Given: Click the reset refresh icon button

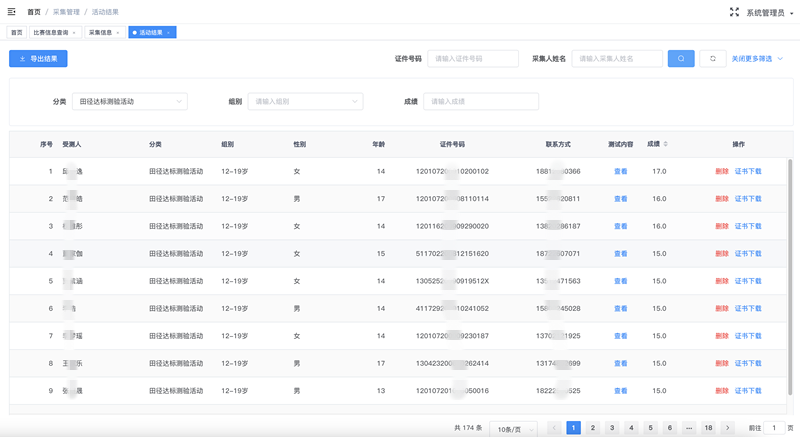Looking at the screenshot, I should pyautogui.click(x=713, y=59).
